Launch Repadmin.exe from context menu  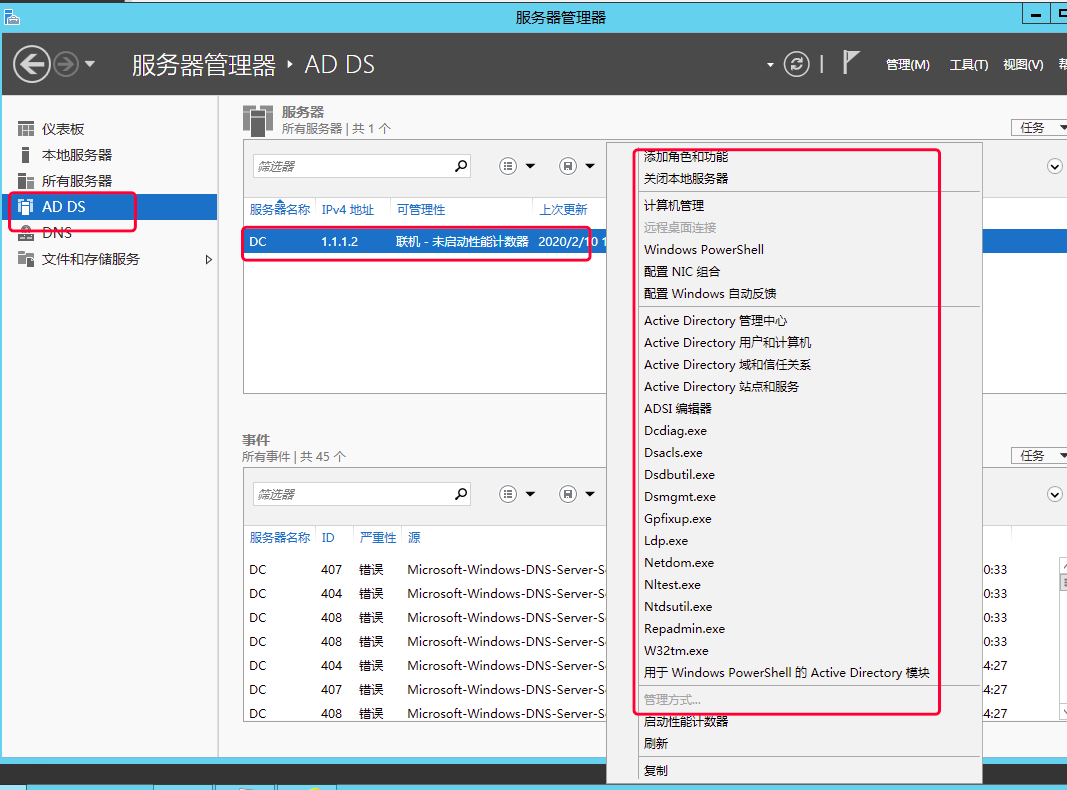(x=685, y=629)
